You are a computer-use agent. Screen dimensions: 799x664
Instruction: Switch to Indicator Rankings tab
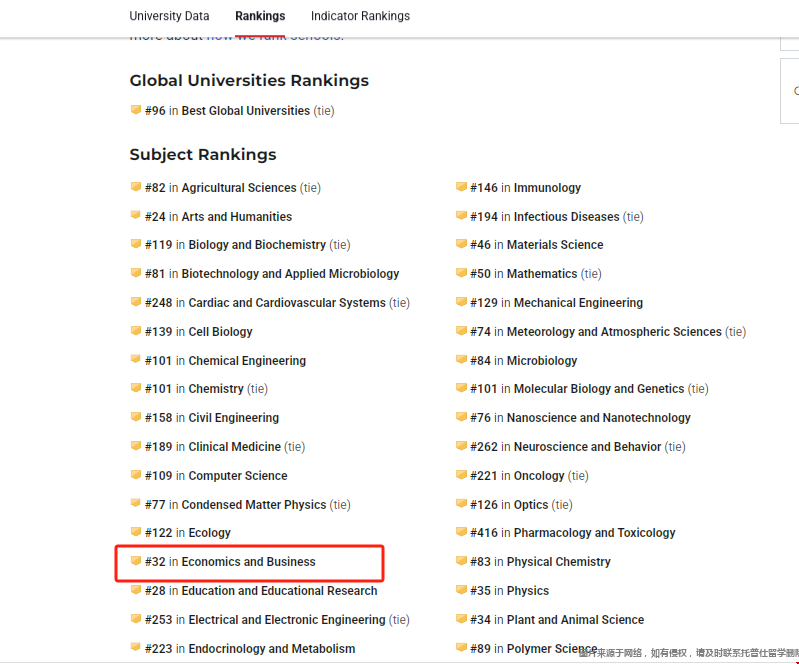tap(360, 16)
